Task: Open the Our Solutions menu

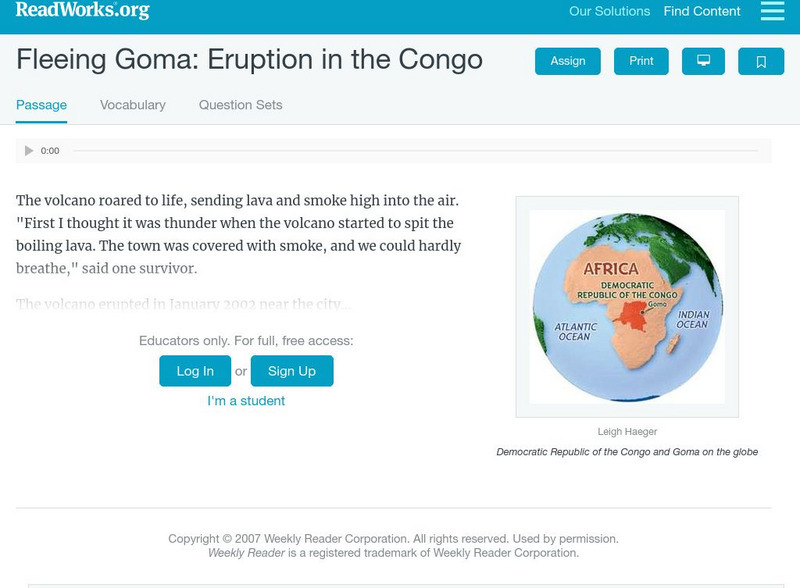Action: 609,12
